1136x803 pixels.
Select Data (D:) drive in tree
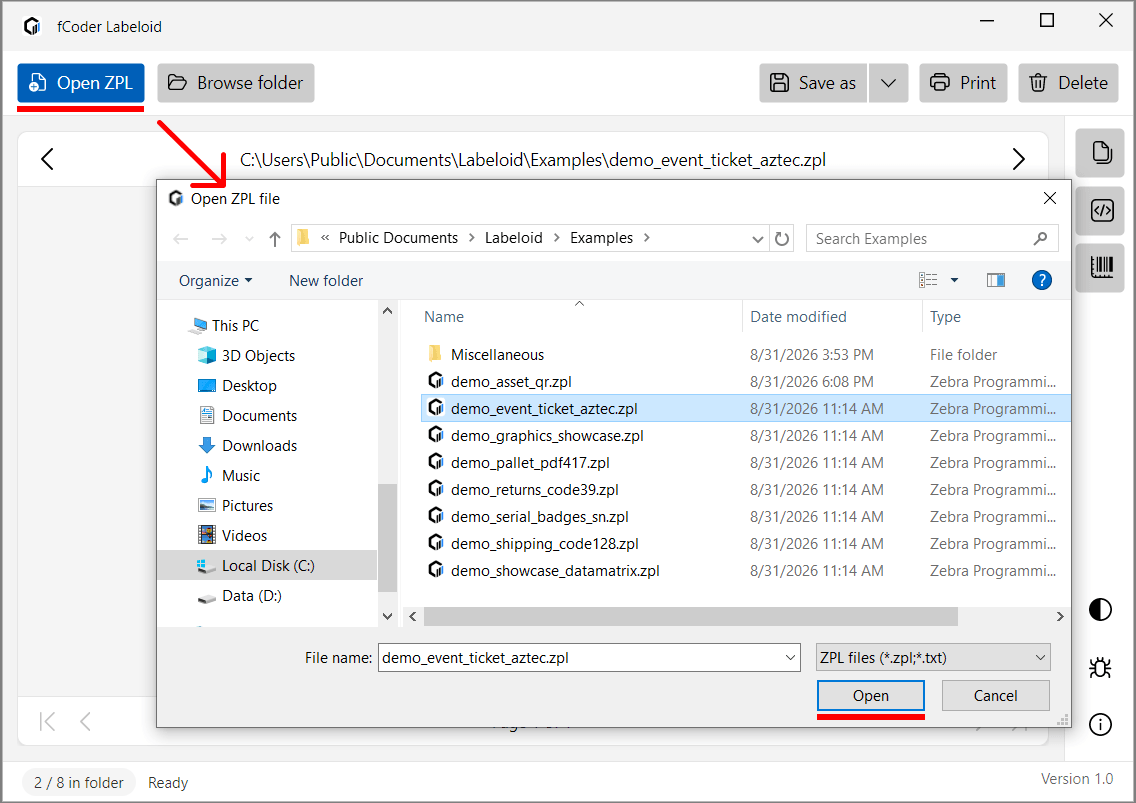251,596
